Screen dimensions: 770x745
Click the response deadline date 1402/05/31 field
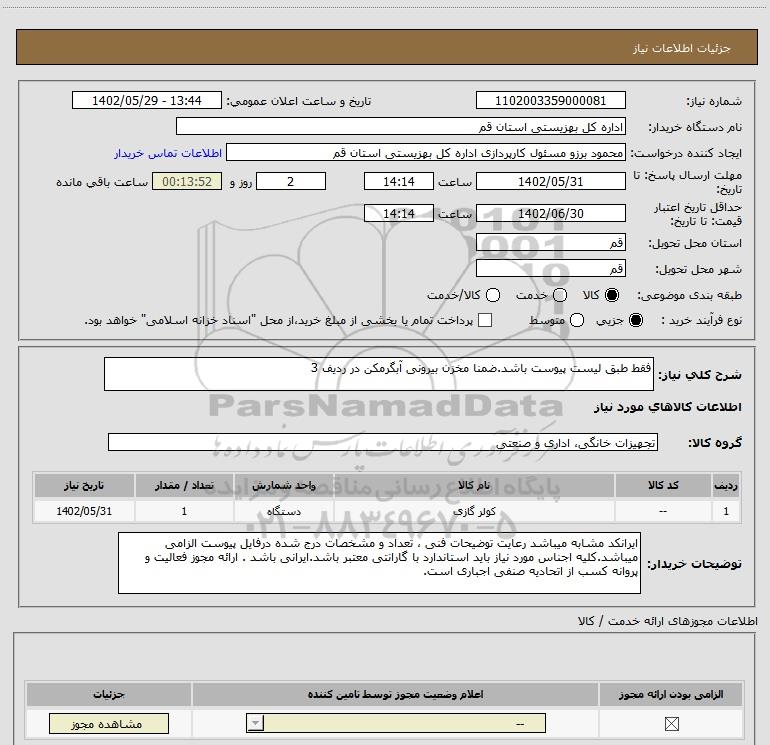(550, 181)
